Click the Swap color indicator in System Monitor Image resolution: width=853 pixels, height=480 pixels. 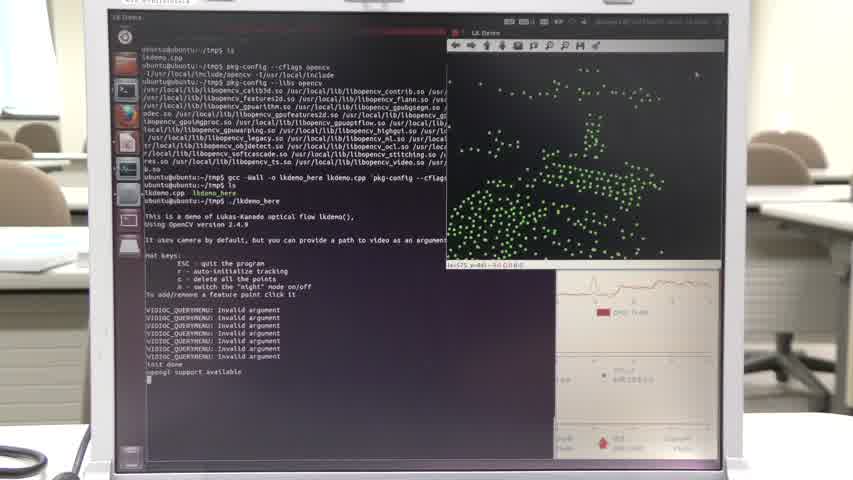tap(604, 375)
